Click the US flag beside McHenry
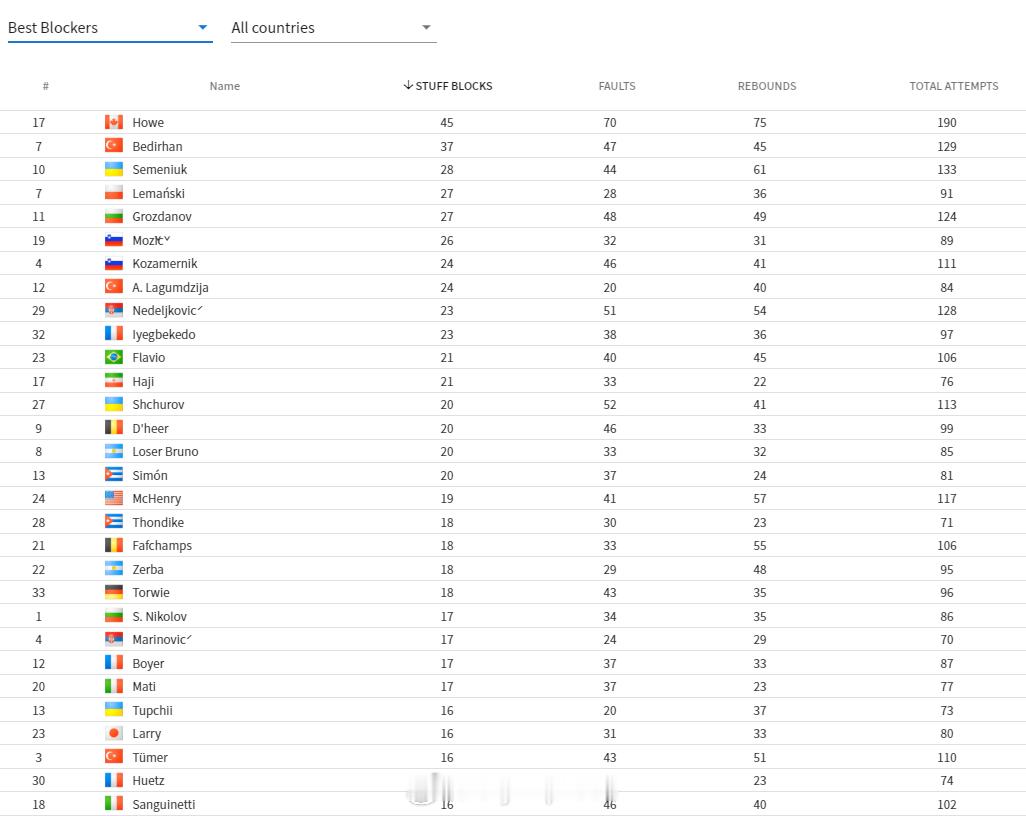Screen dimensions: 1026x816 [x=114, y=499]
